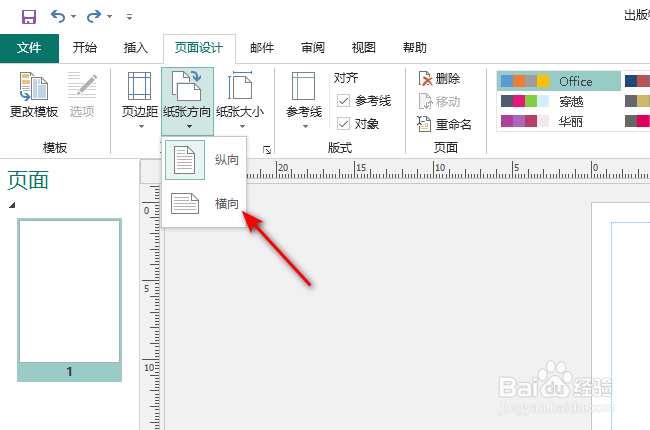Open the 文件 tab
The image size is (650, 430).
29,48
